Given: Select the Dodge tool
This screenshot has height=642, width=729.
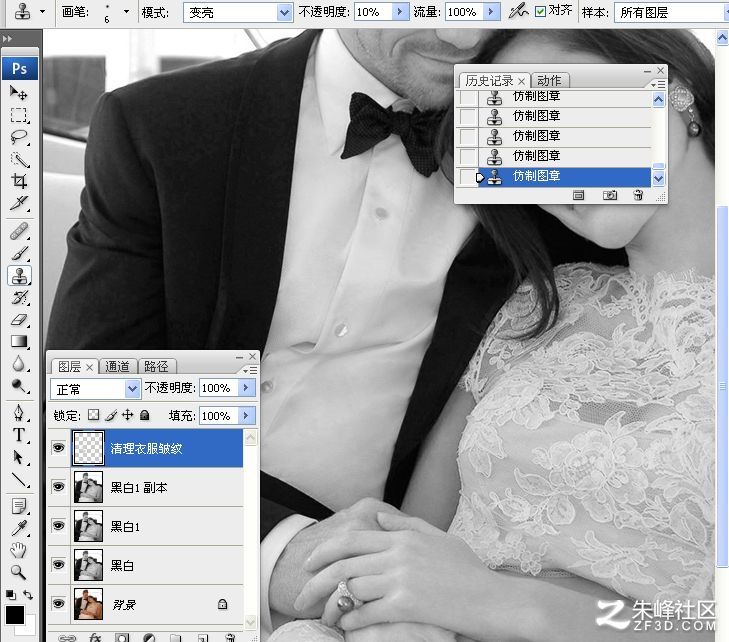Looking at the screenshot, I should pyautogui.click(x=19, y=386).
